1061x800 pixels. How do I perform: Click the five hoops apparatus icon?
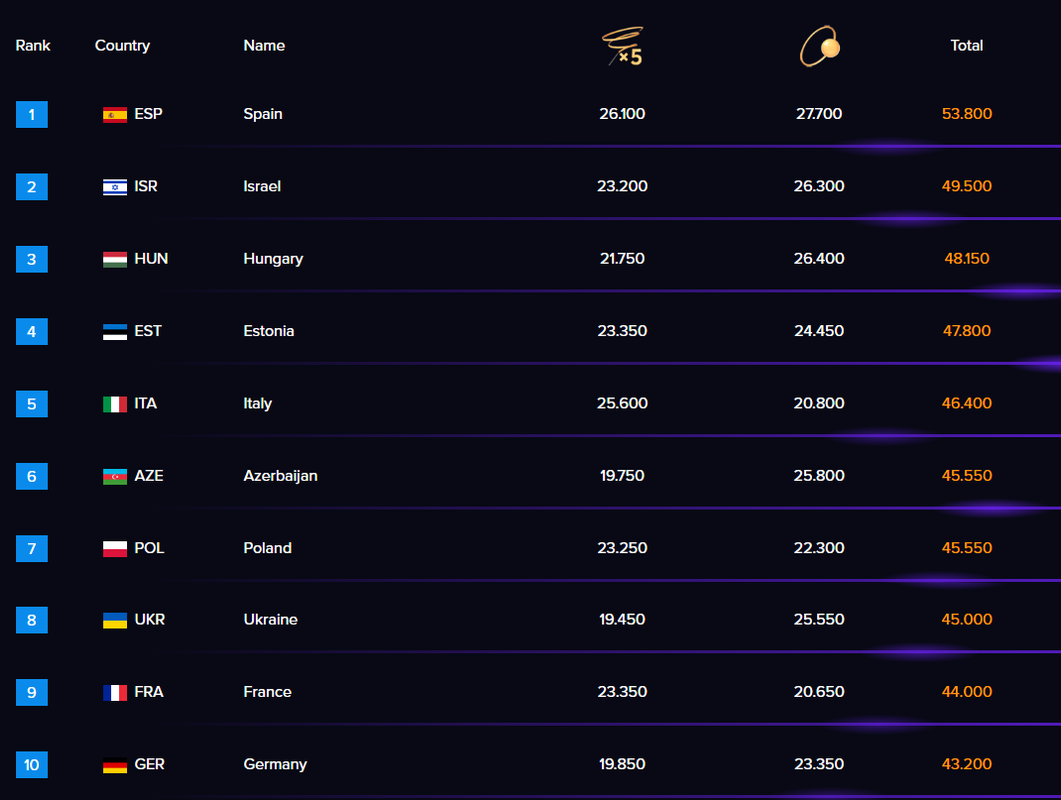click(x=622, y=47)
